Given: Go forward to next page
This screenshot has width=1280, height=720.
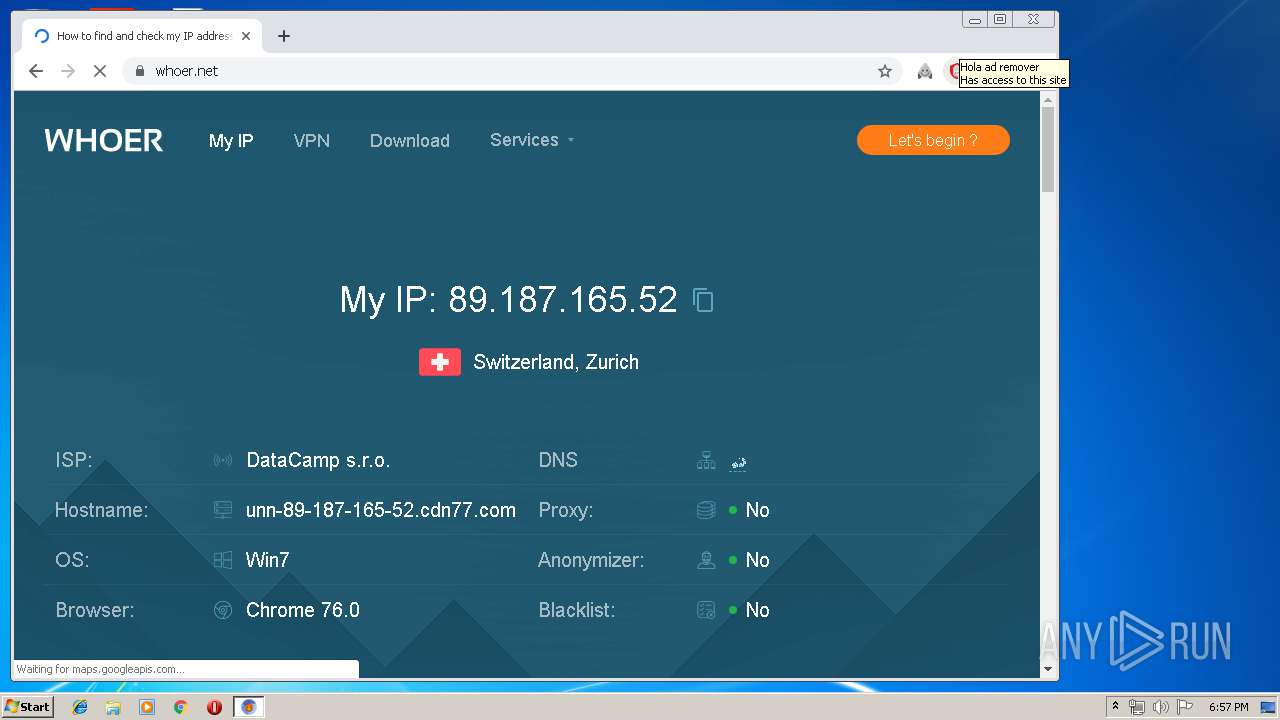Looking at the screenshot, I should pyautogui.click(x=68, y=71).
